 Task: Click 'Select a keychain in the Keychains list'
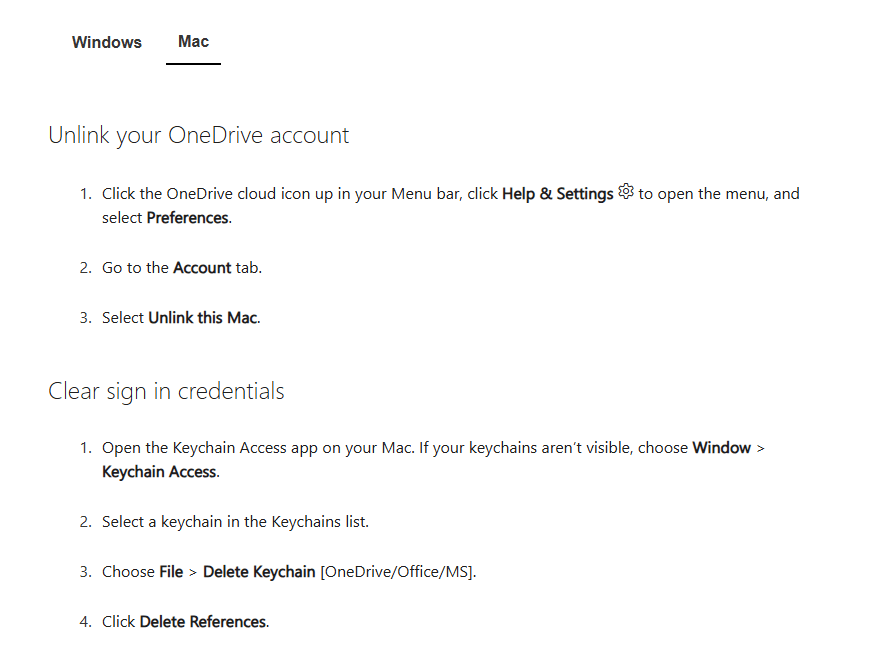[235, 522]
